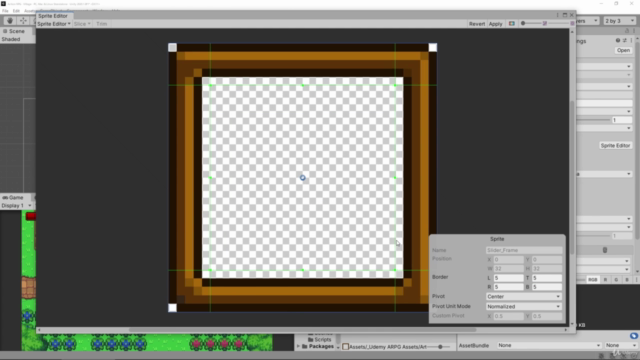Image resolution: width=640 pixels, height=360 pixels.
Task: Open Display 1 dropdown in Game view
Action: pyautogui.click(x=16, y=206)
